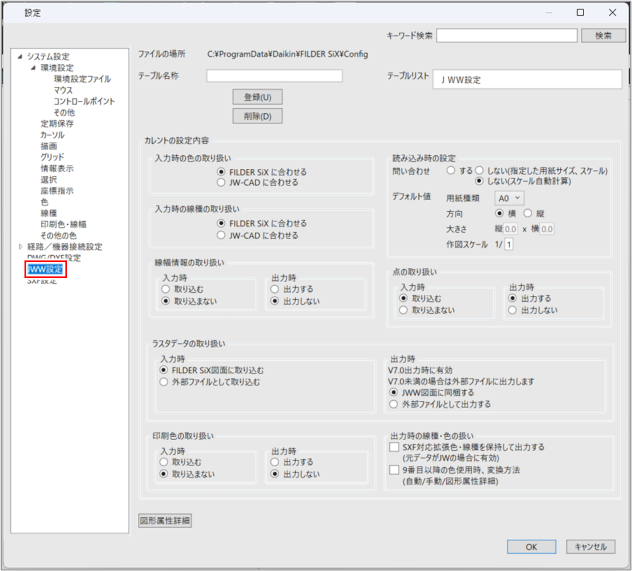
Task: Open 印刷色・線幅 settings in the tree
Action: (63, 224)
